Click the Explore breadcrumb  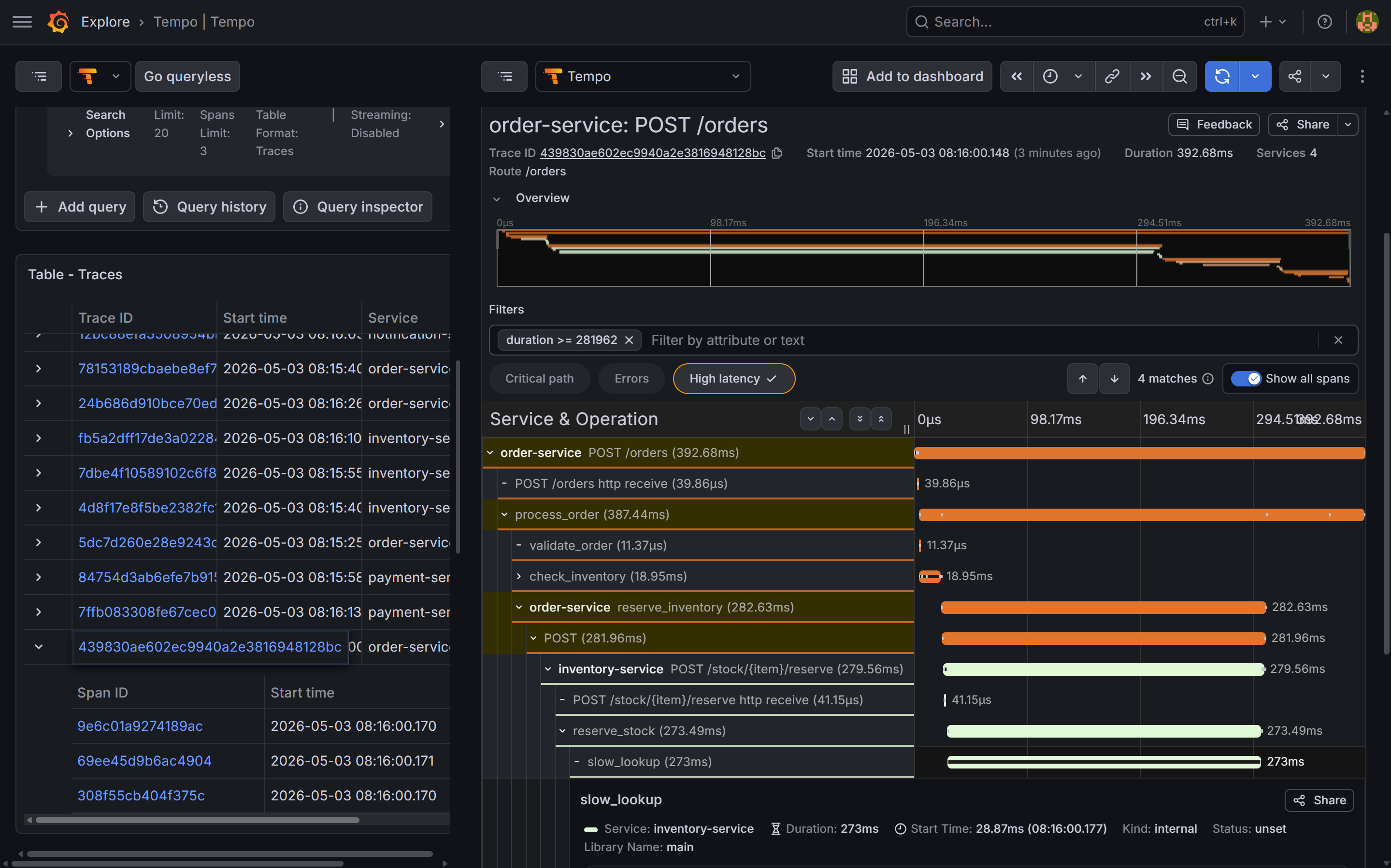pos(106,22)
